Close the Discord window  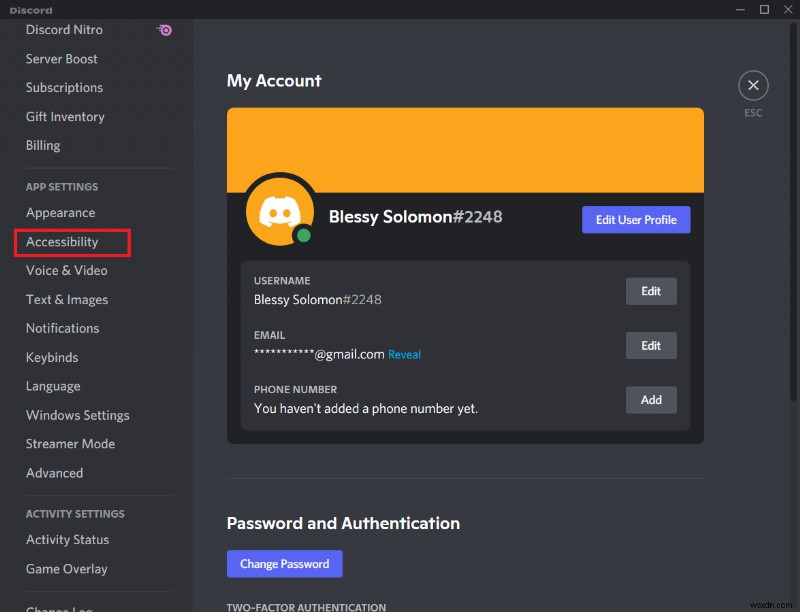[788, 9]
